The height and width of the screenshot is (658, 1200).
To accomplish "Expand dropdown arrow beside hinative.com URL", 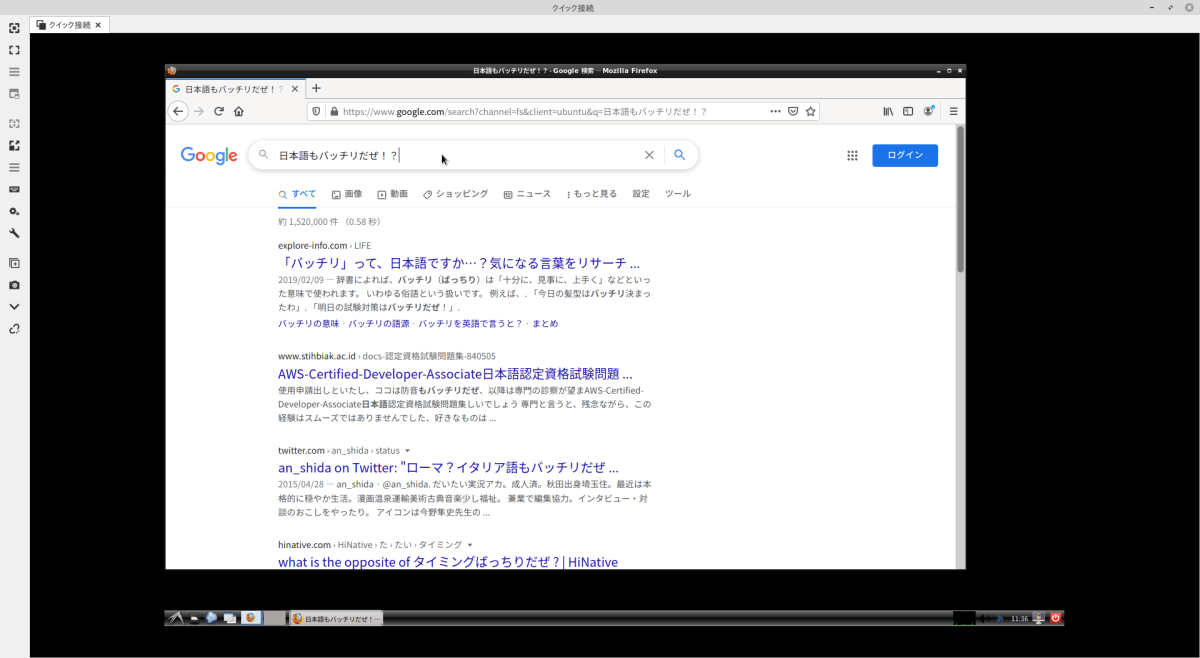I will 469,545.
